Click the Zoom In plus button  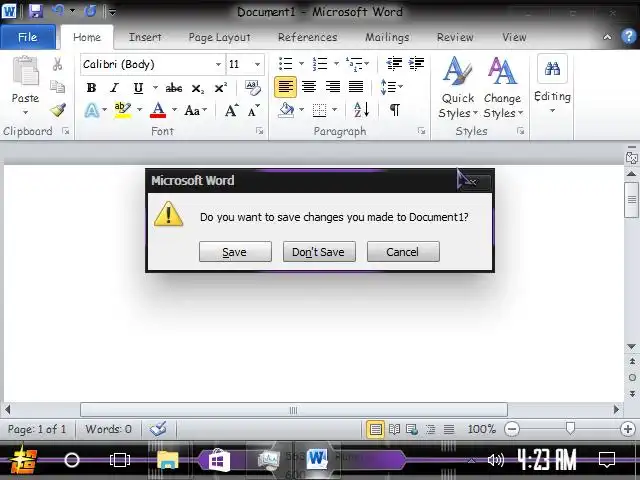(628, 429)
